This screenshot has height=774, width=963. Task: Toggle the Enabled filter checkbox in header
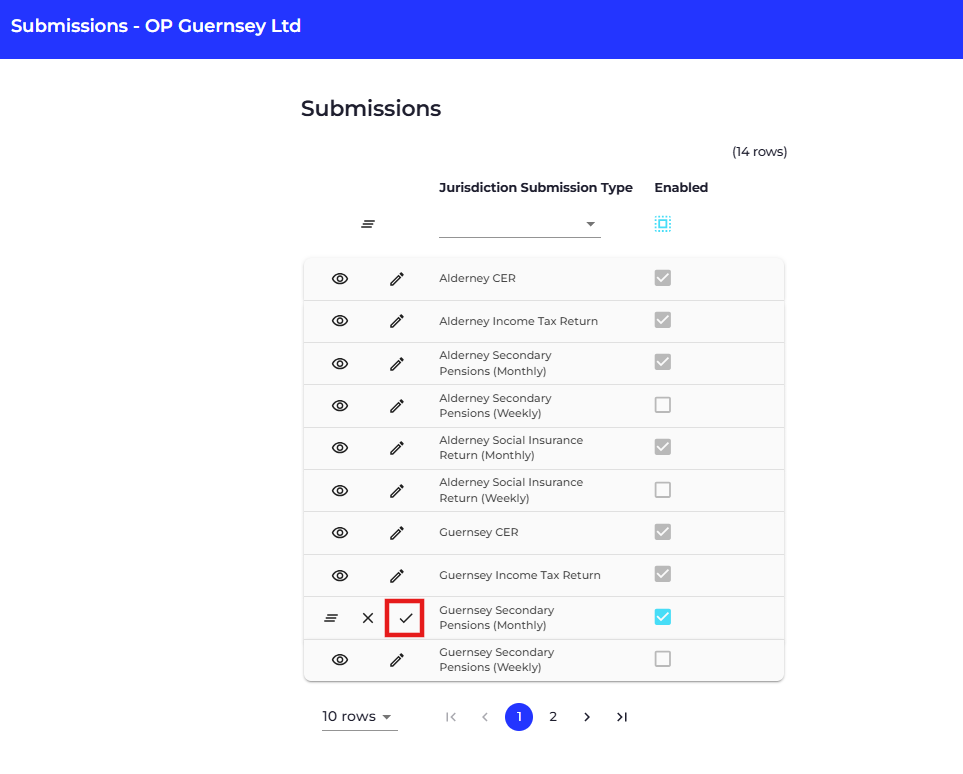tap(663, 224)
